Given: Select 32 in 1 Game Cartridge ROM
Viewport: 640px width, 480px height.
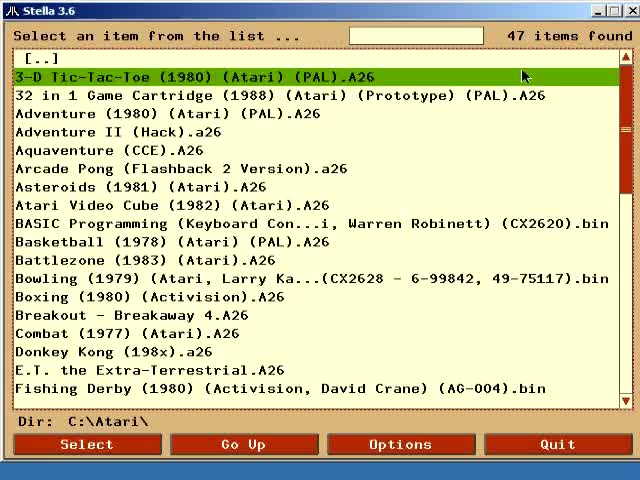Looking at the screenshot, I should click(x=280, y=96).
